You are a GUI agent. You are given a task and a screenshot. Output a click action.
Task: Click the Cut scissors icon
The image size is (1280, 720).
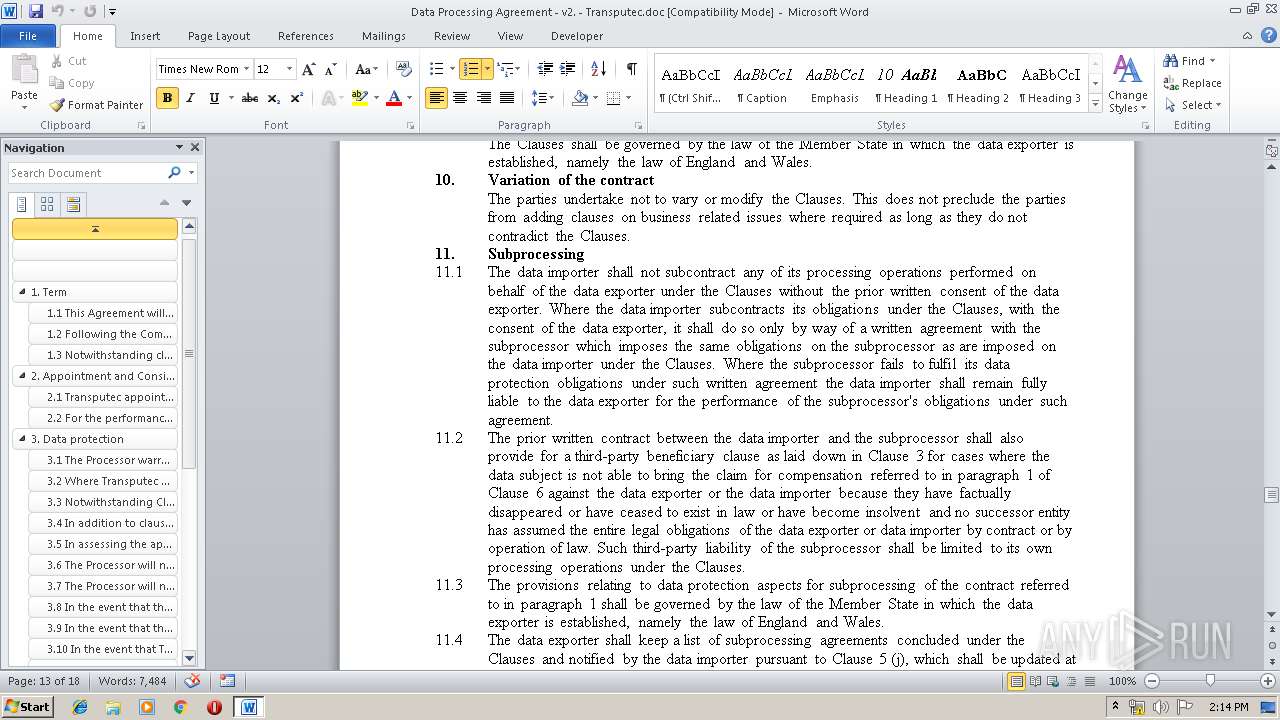58,61
